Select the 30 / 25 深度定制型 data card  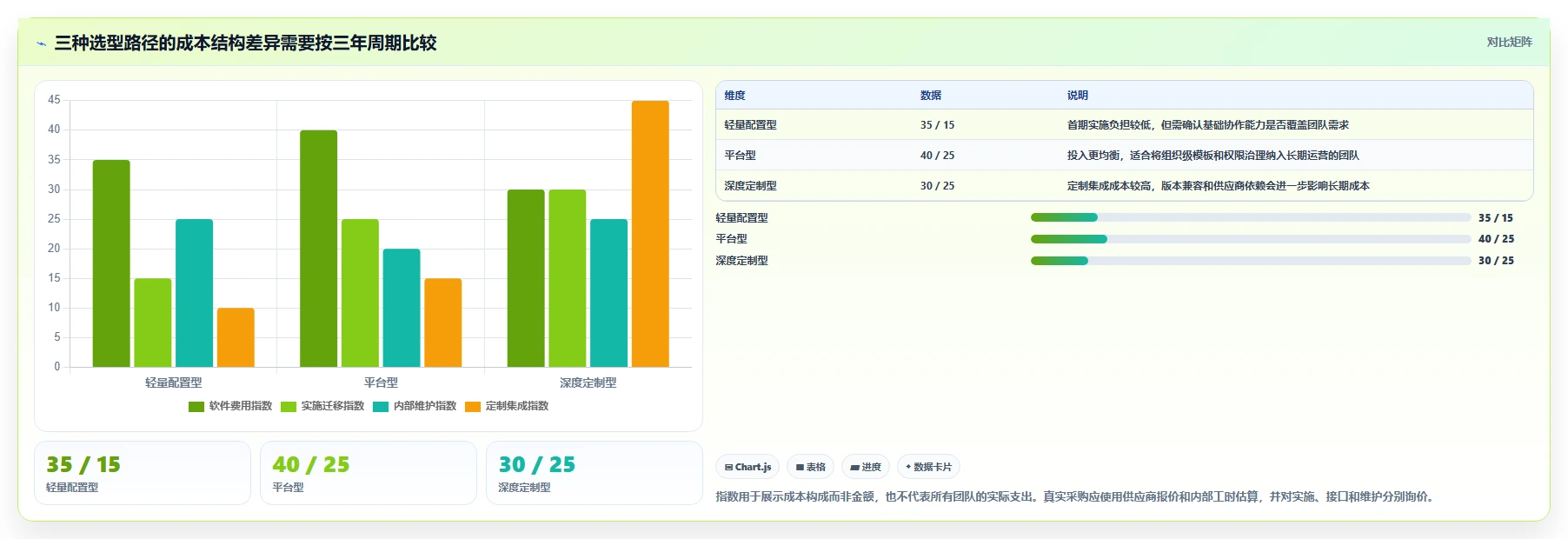tap(595, 473)
